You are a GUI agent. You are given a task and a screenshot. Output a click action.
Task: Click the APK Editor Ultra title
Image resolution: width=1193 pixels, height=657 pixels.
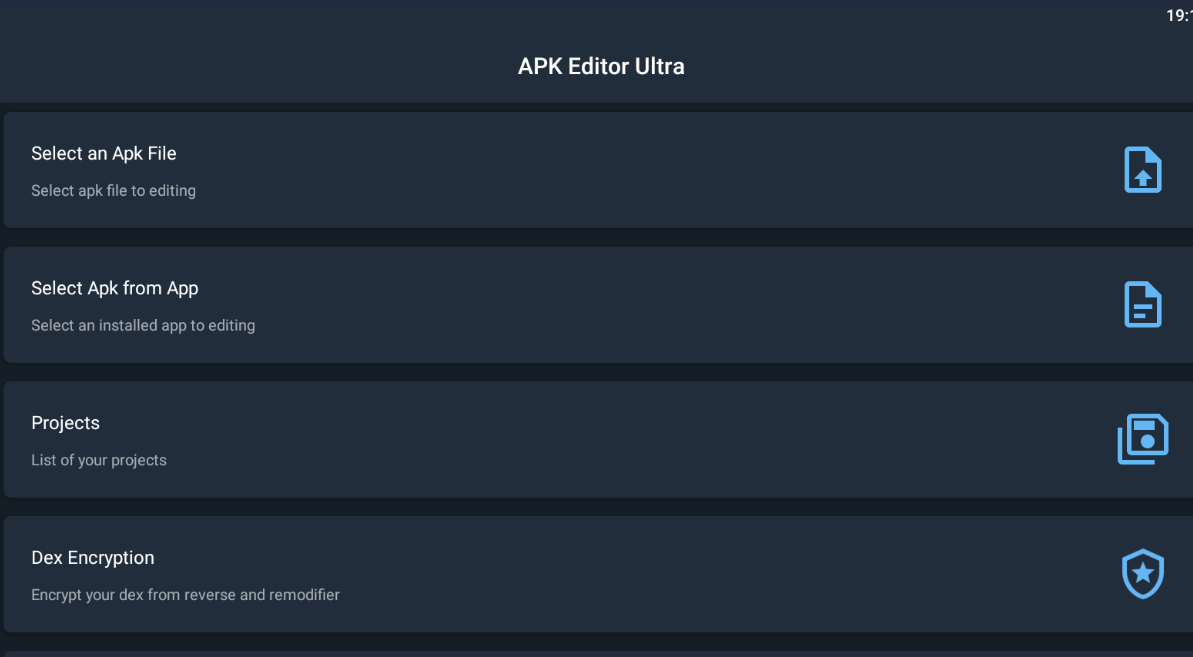click(601, 66)
